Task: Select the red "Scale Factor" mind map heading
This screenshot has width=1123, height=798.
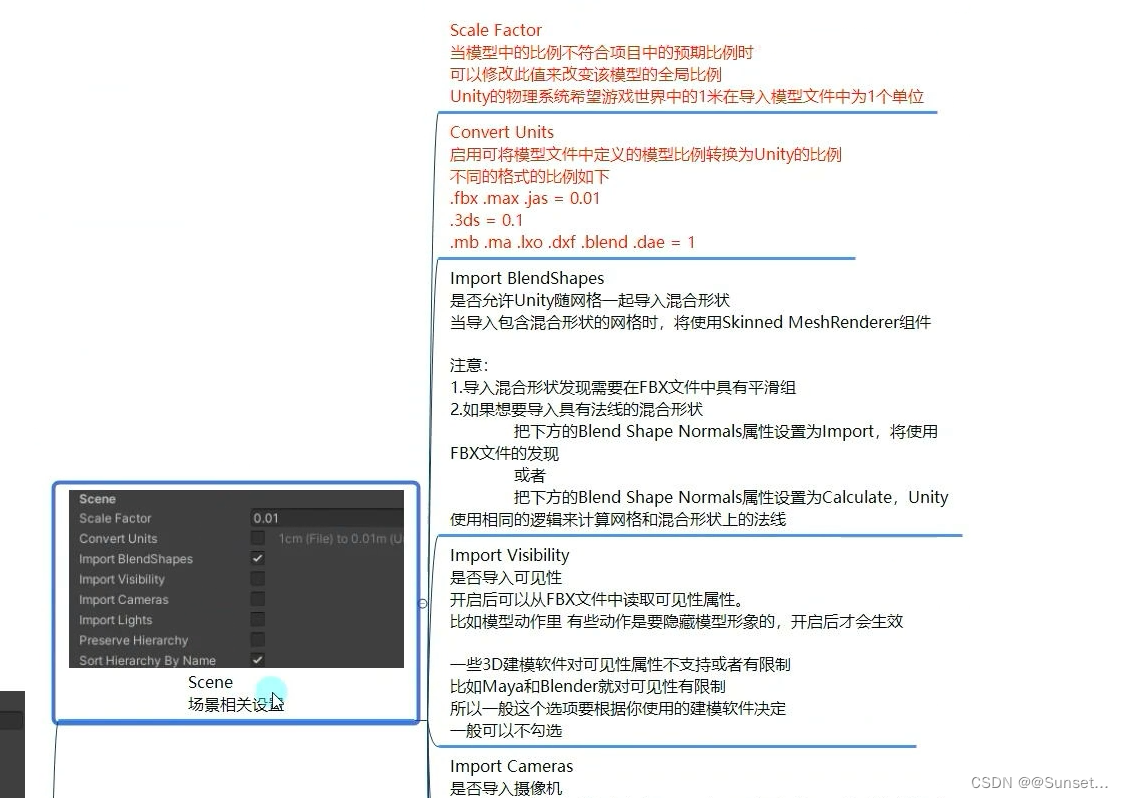Action: pos(496,30)
